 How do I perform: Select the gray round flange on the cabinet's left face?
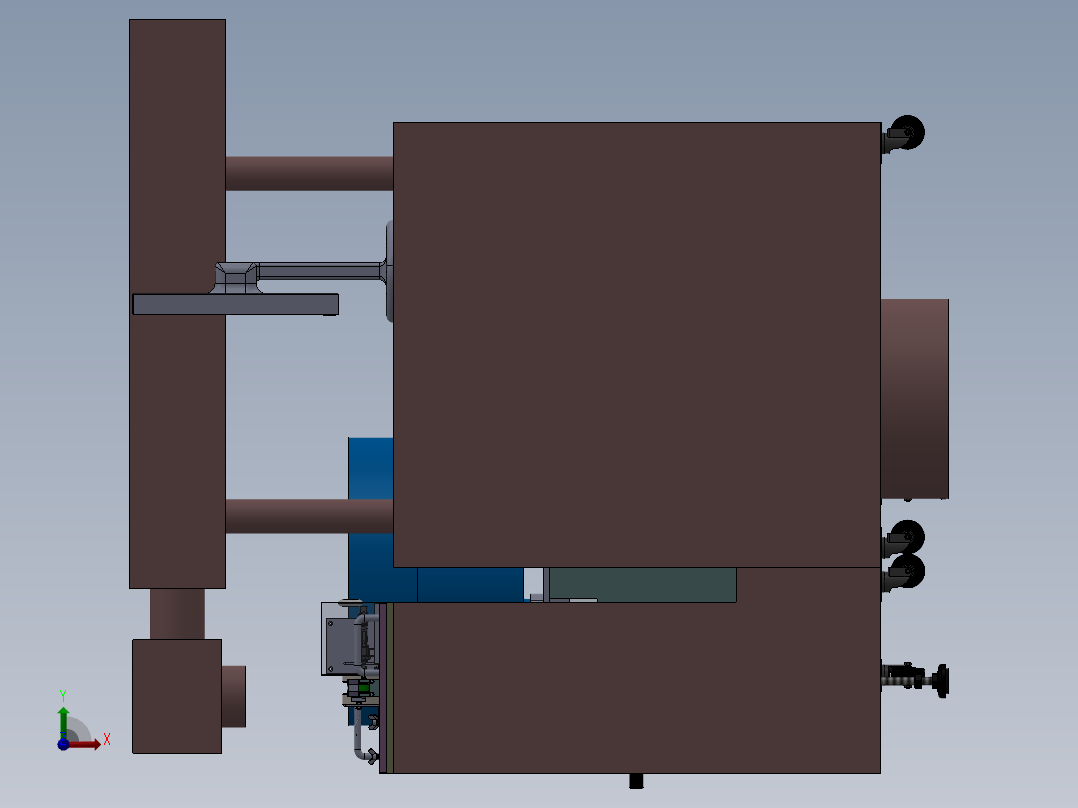[x=390, y=271]
